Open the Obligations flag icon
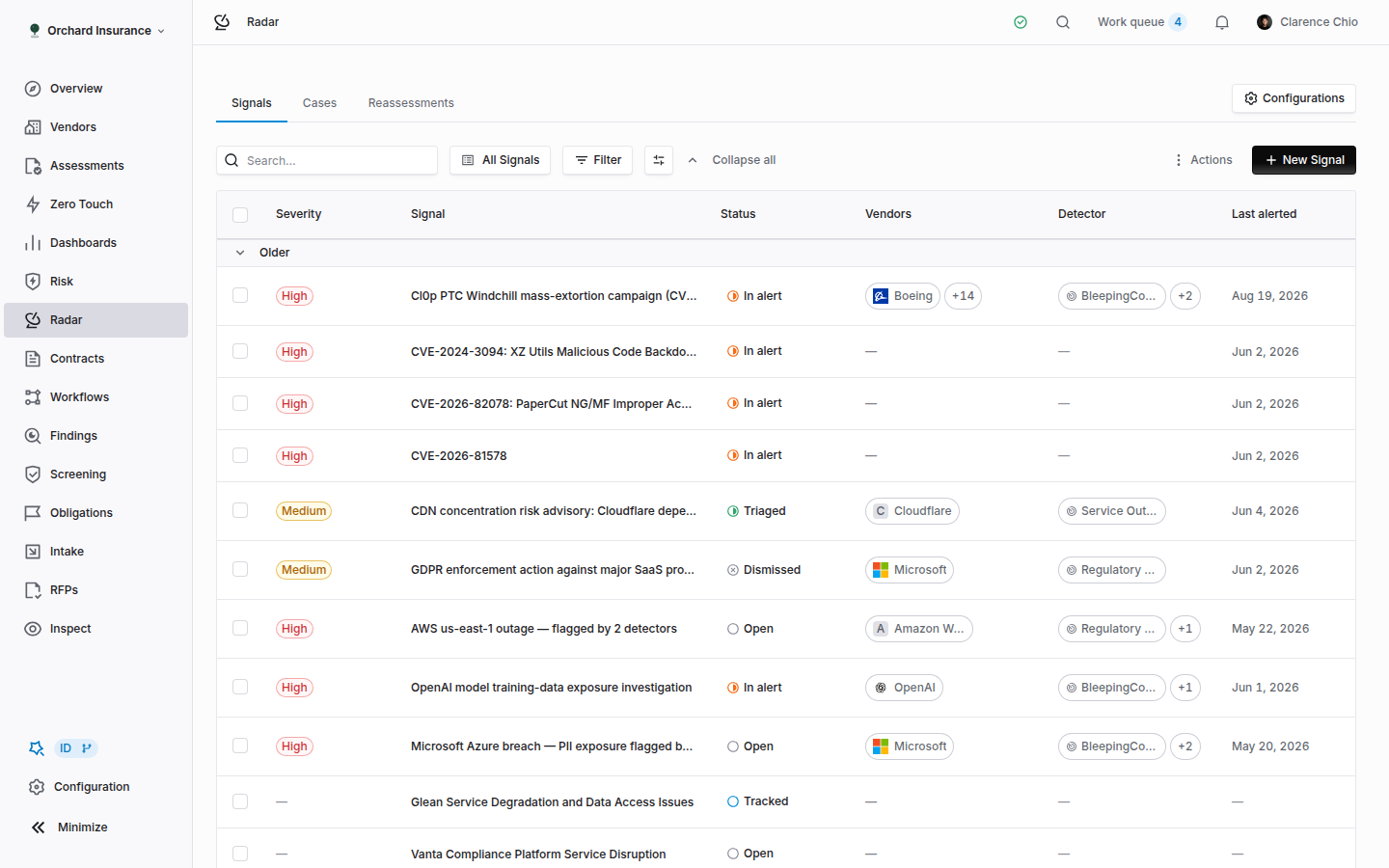 pos(33,513)
